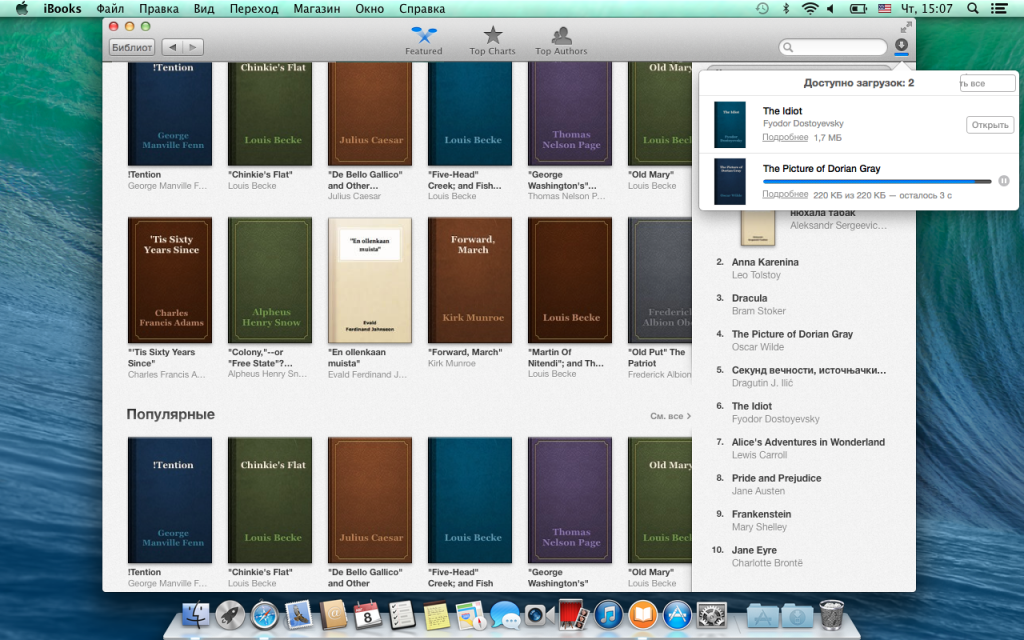Screen dimensions: 1024x640
Task: Open the Featured store section
Action: coord(423,41)
